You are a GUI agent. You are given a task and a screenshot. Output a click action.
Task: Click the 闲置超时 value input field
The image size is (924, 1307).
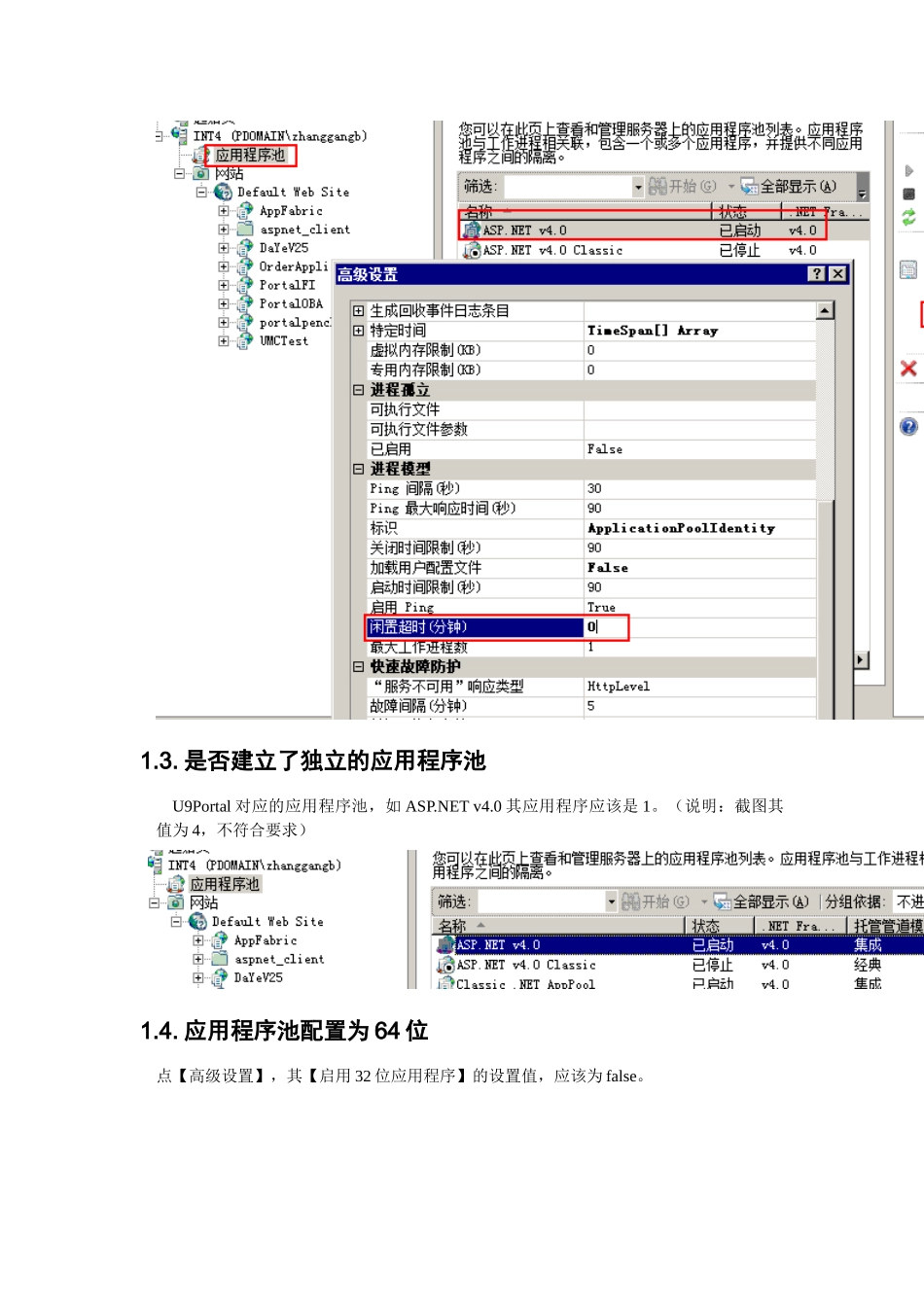click(605, 627)
